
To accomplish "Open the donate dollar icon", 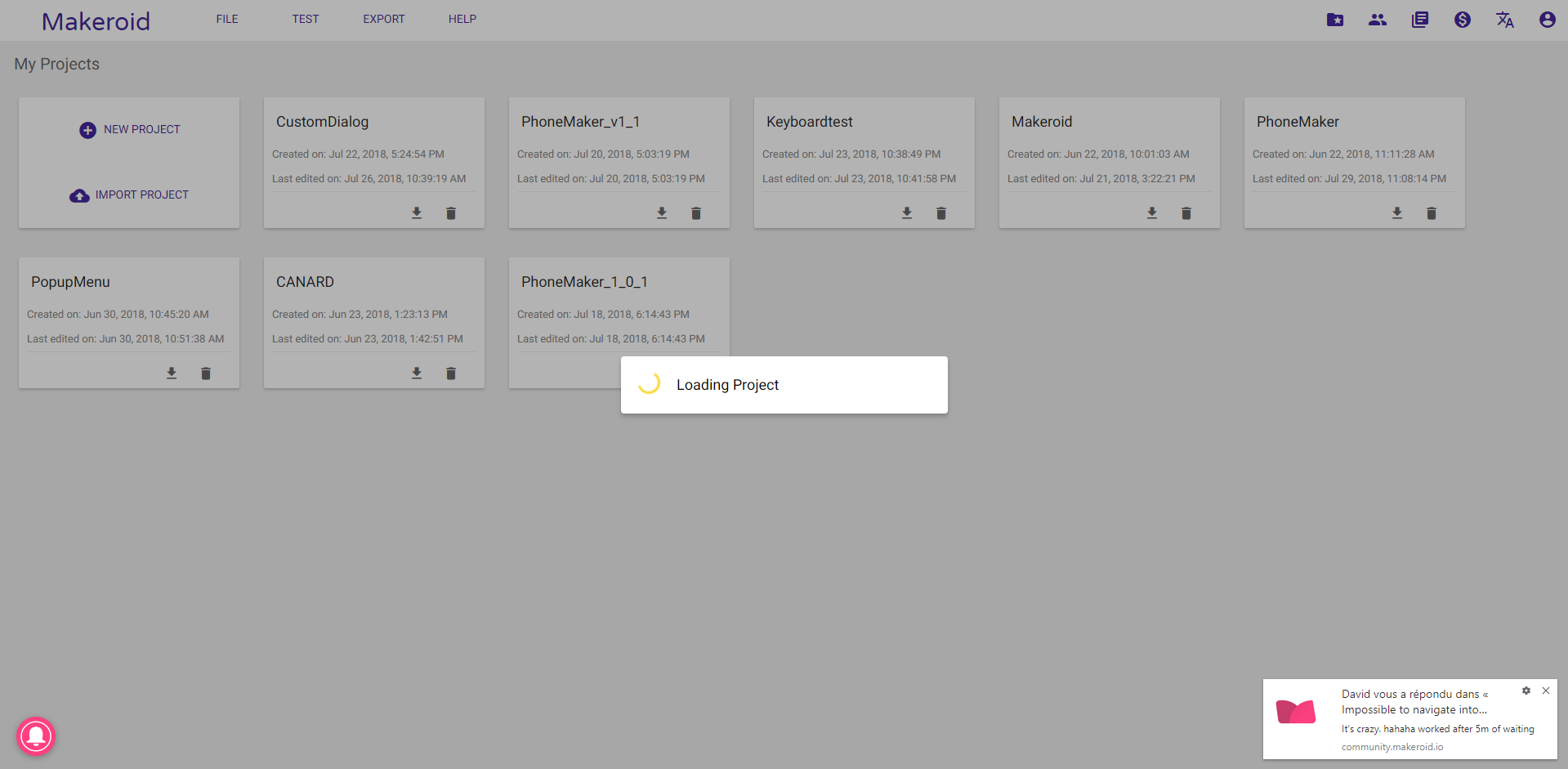I will click(x=1463, y=20).
